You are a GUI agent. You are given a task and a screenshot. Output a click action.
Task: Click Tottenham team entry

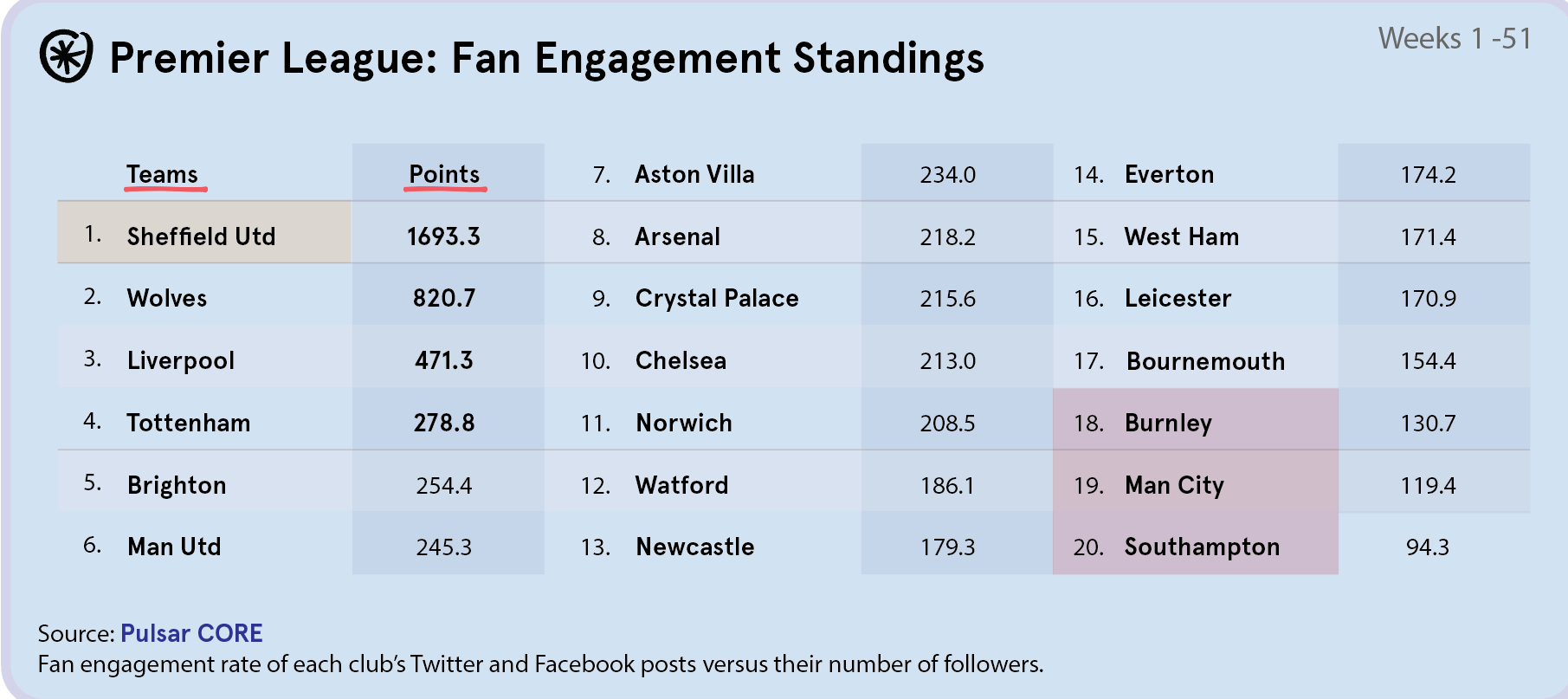coord(189,423)
